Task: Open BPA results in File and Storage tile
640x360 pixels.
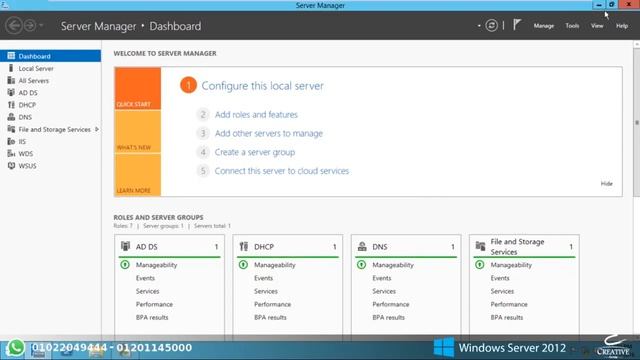Action: click(507, 317)
